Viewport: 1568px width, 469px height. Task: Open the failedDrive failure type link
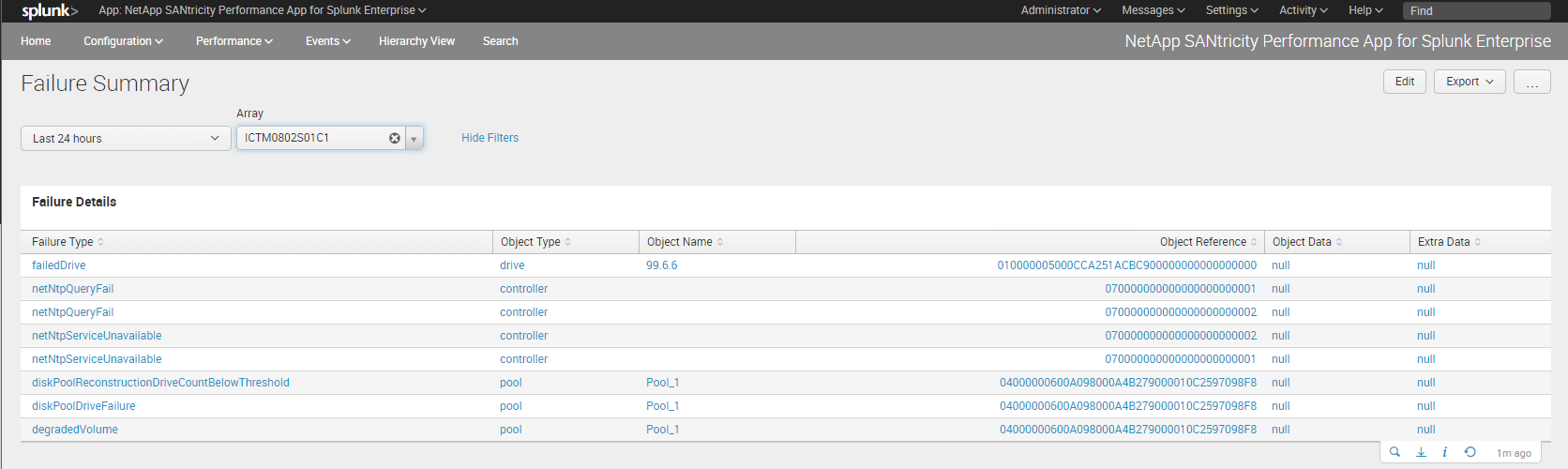pyautogui.click(x=59, y=265)
